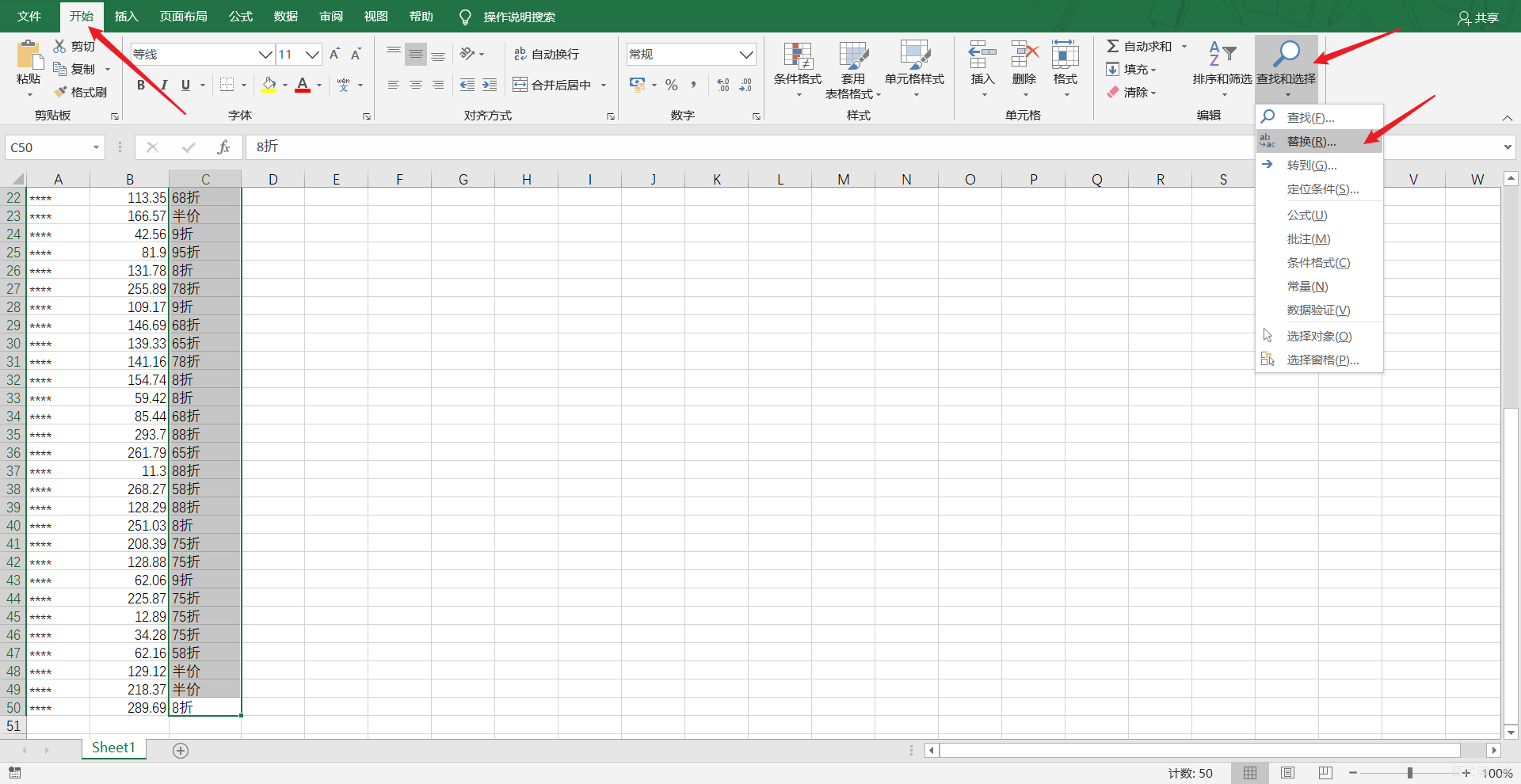Align text to the left

[x=394, y=85]
